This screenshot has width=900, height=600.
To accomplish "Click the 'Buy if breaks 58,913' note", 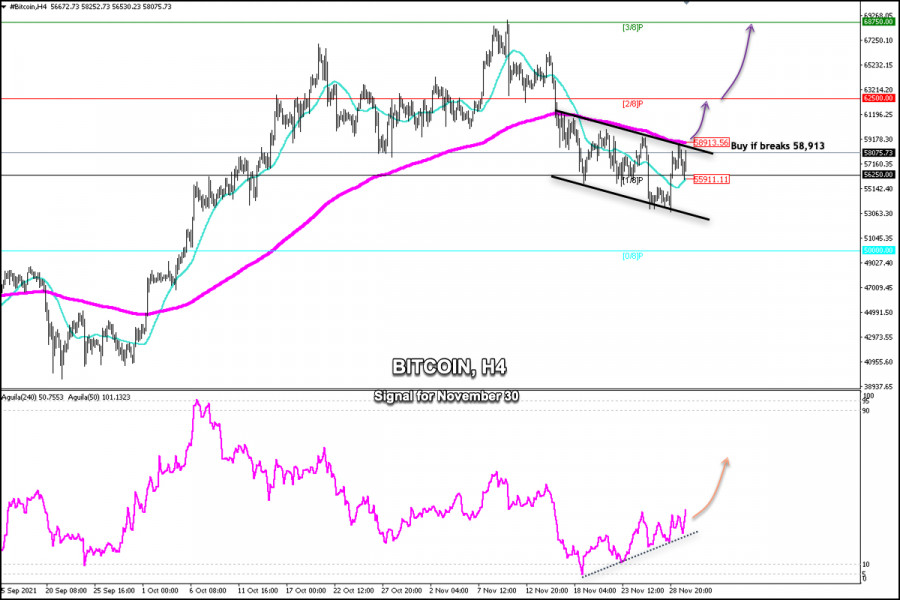I will [777, 146].
